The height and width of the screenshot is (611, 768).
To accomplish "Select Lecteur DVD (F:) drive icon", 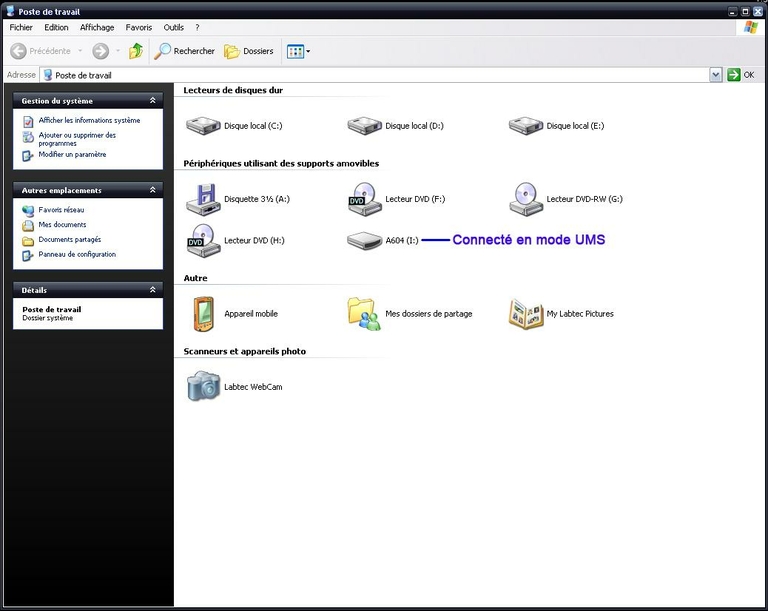I will tap(364, 199).
